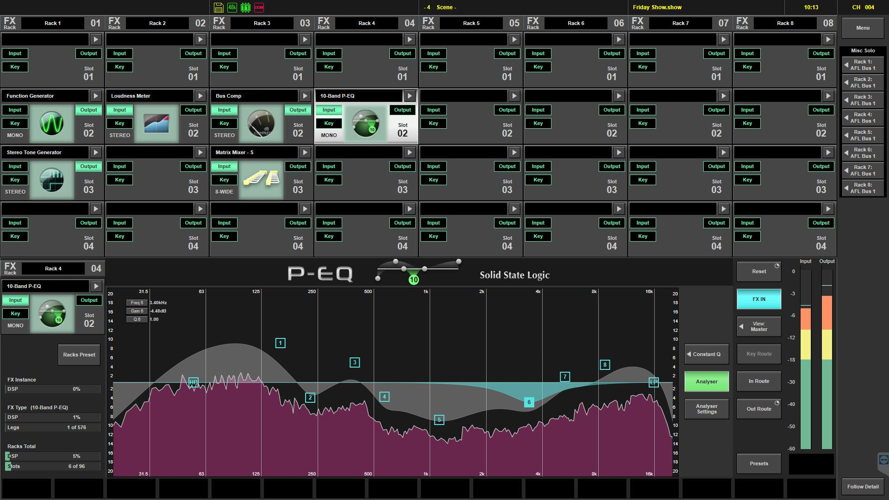Select Rack 5: AFL Bus 1 solo

tap(862, 135)
